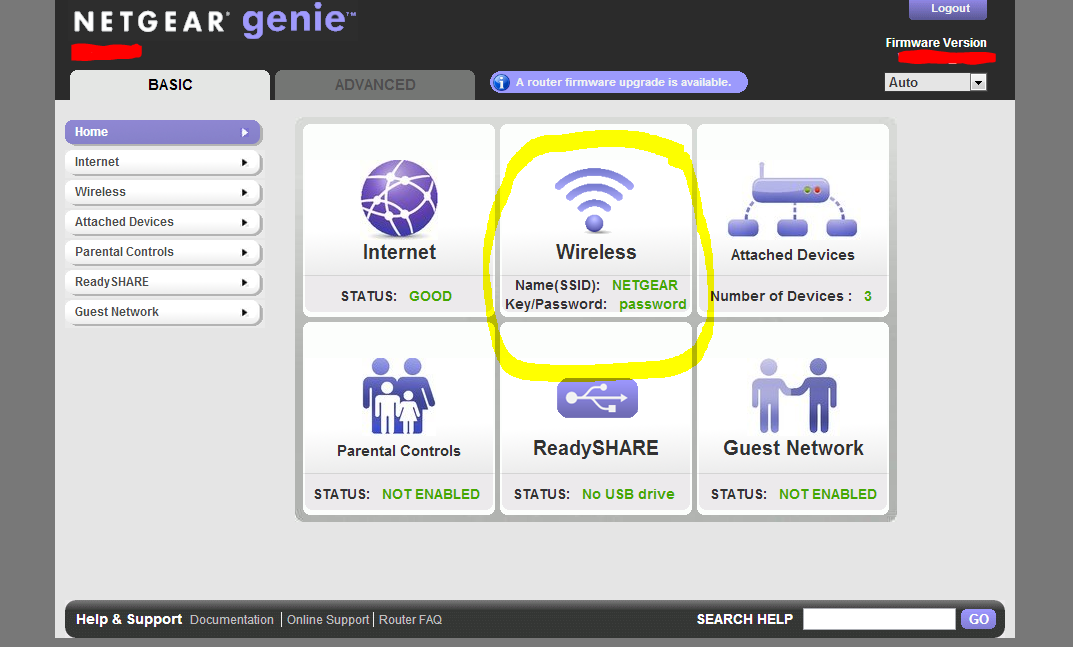Screen dimensions: 1073x647
Task: Click the Firmware Version label
Action: pos(936,42)
